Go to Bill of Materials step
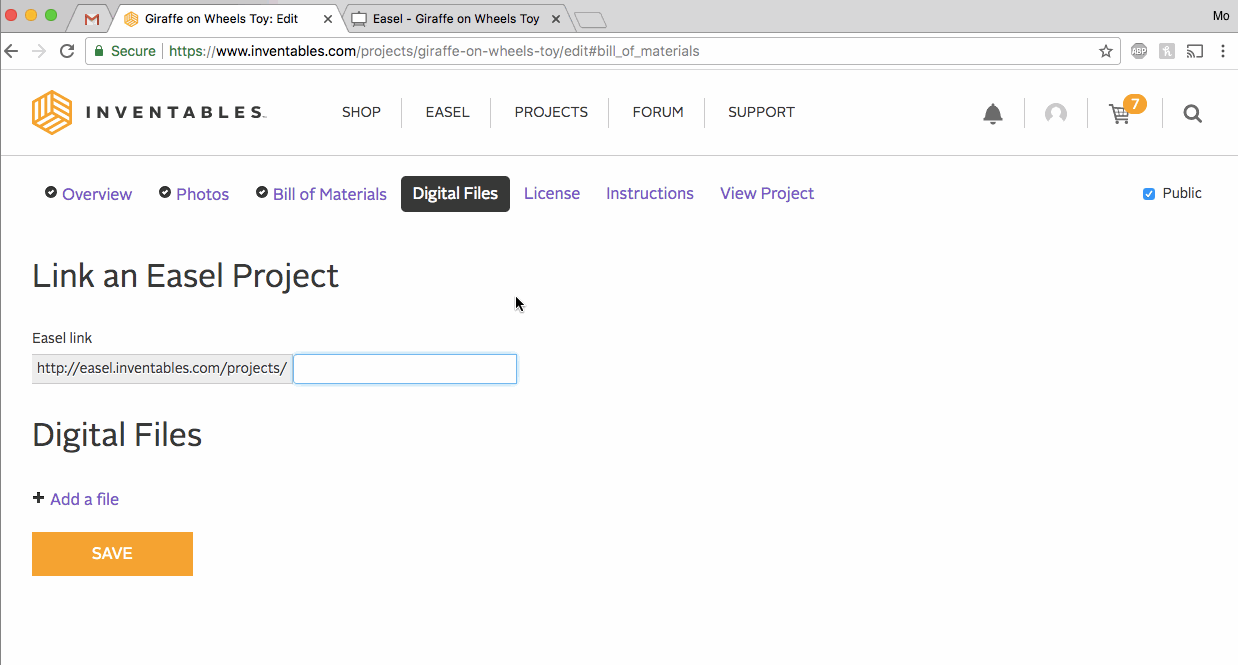The image size is (1238, 665). [x=329, y=194]
